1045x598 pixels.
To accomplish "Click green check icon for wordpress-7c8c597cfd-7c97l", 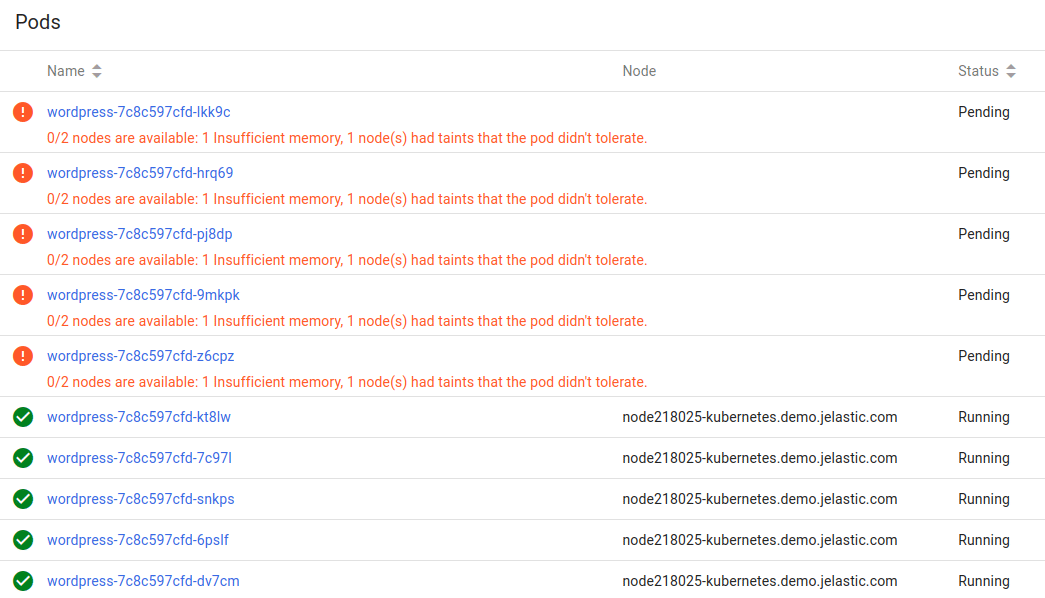I will point(23,458).
